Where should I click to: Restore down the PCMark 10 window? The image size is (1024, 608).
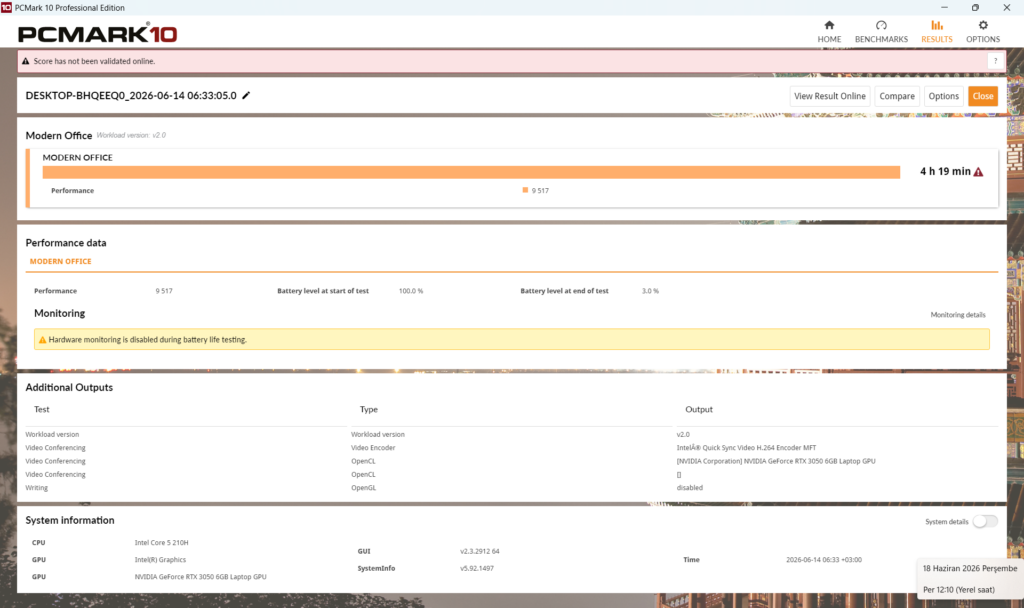pos(975,7)
